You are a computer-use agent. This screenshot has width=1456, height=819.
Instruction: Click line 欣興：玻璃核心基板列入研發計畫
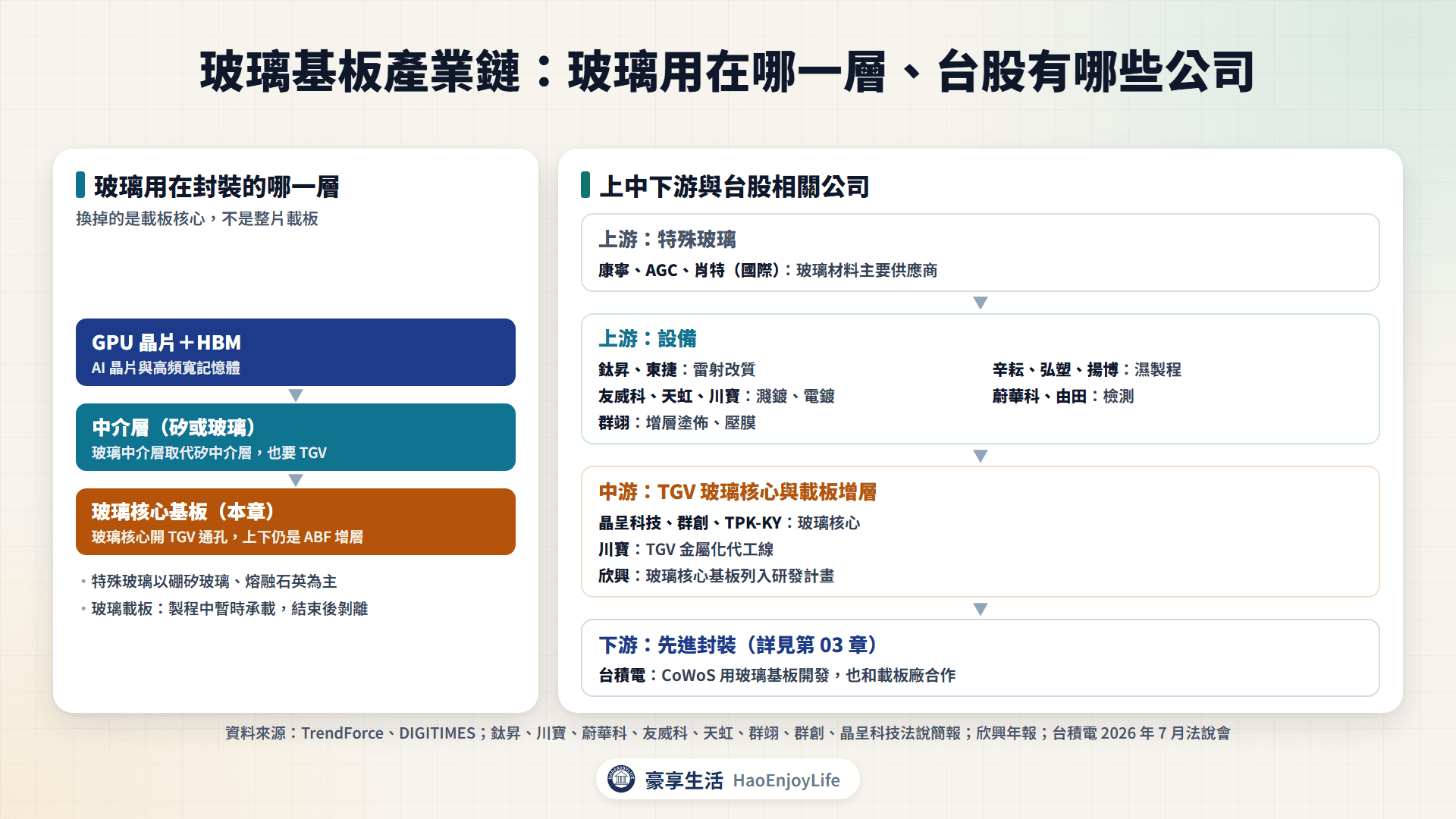[716, 576]
